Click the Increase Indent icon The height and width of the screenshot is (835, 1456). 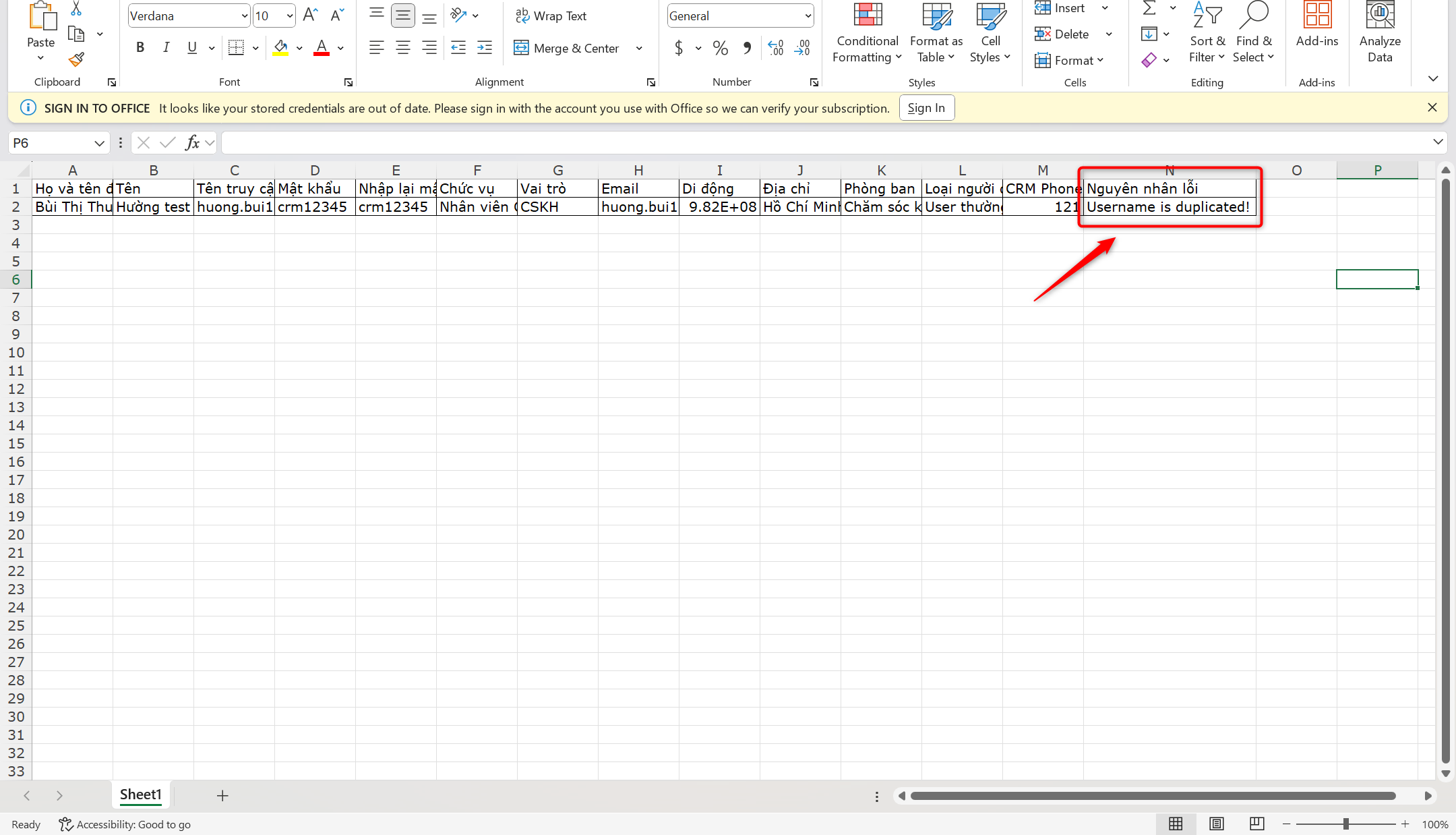[485, 48]
